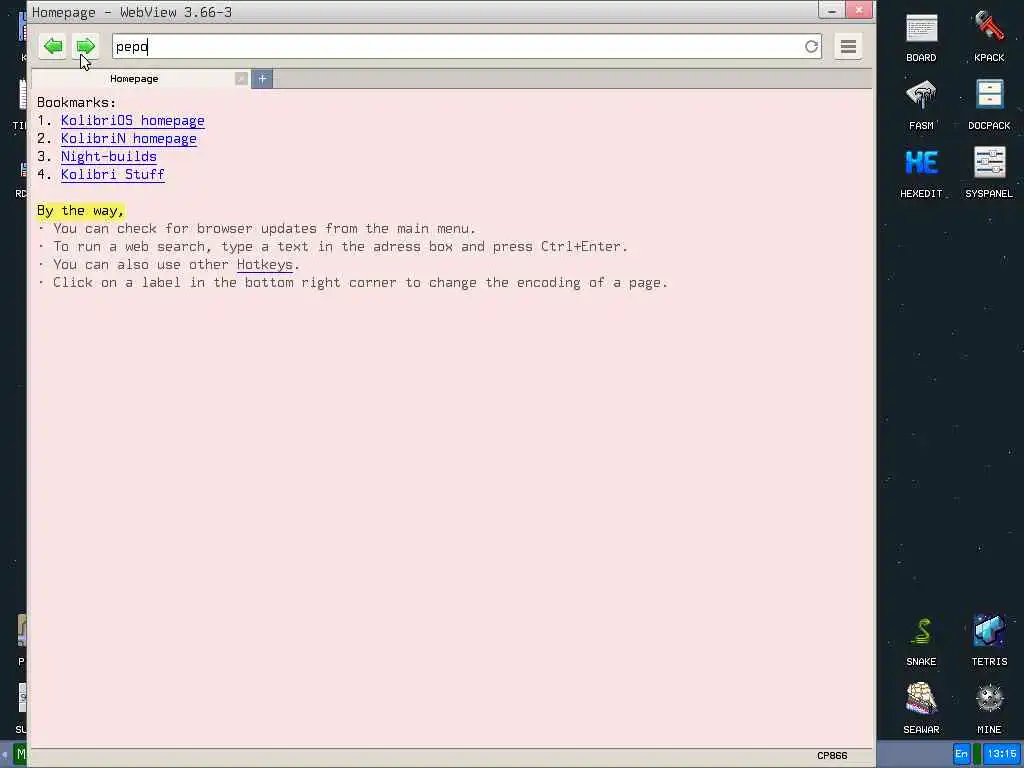This screenshot has width=1024, height=768.
Task: Start the SEAWAR game icon
Action: pyautogui.click(x=921, y=709)
